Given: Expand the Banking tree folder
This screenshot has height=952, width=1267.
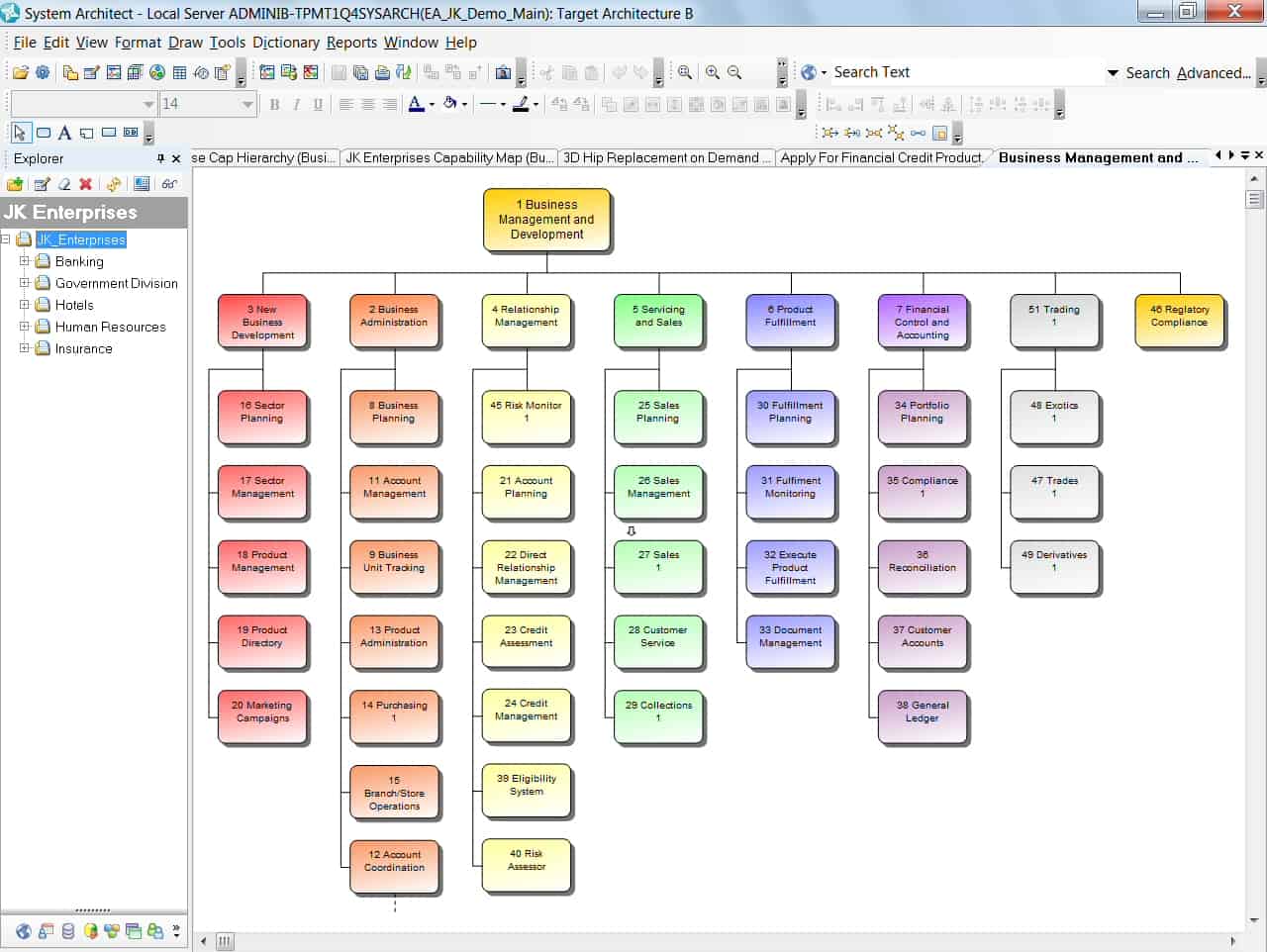Looking at the screenshot, I should [x=25, y=261].
